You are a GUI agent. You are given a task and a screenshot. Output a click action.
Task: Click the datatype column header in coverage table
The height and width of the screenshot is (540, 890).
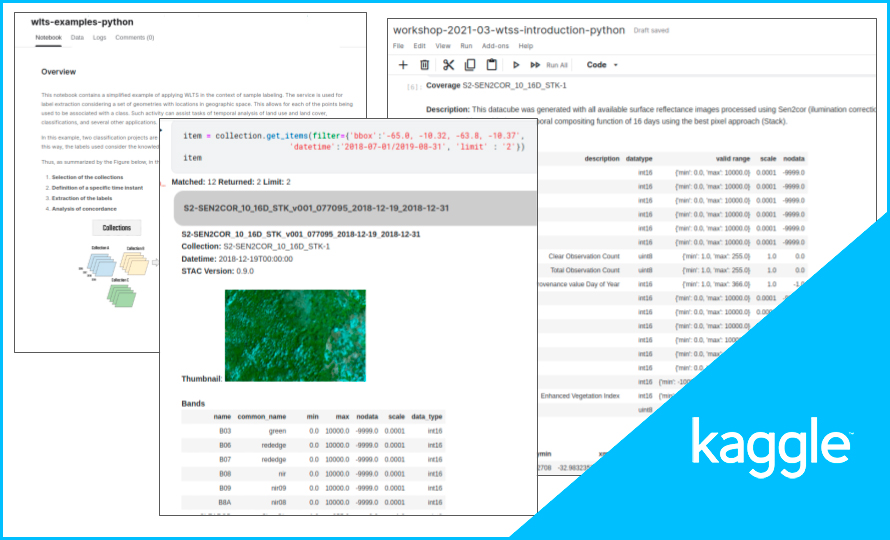[639, 159]
